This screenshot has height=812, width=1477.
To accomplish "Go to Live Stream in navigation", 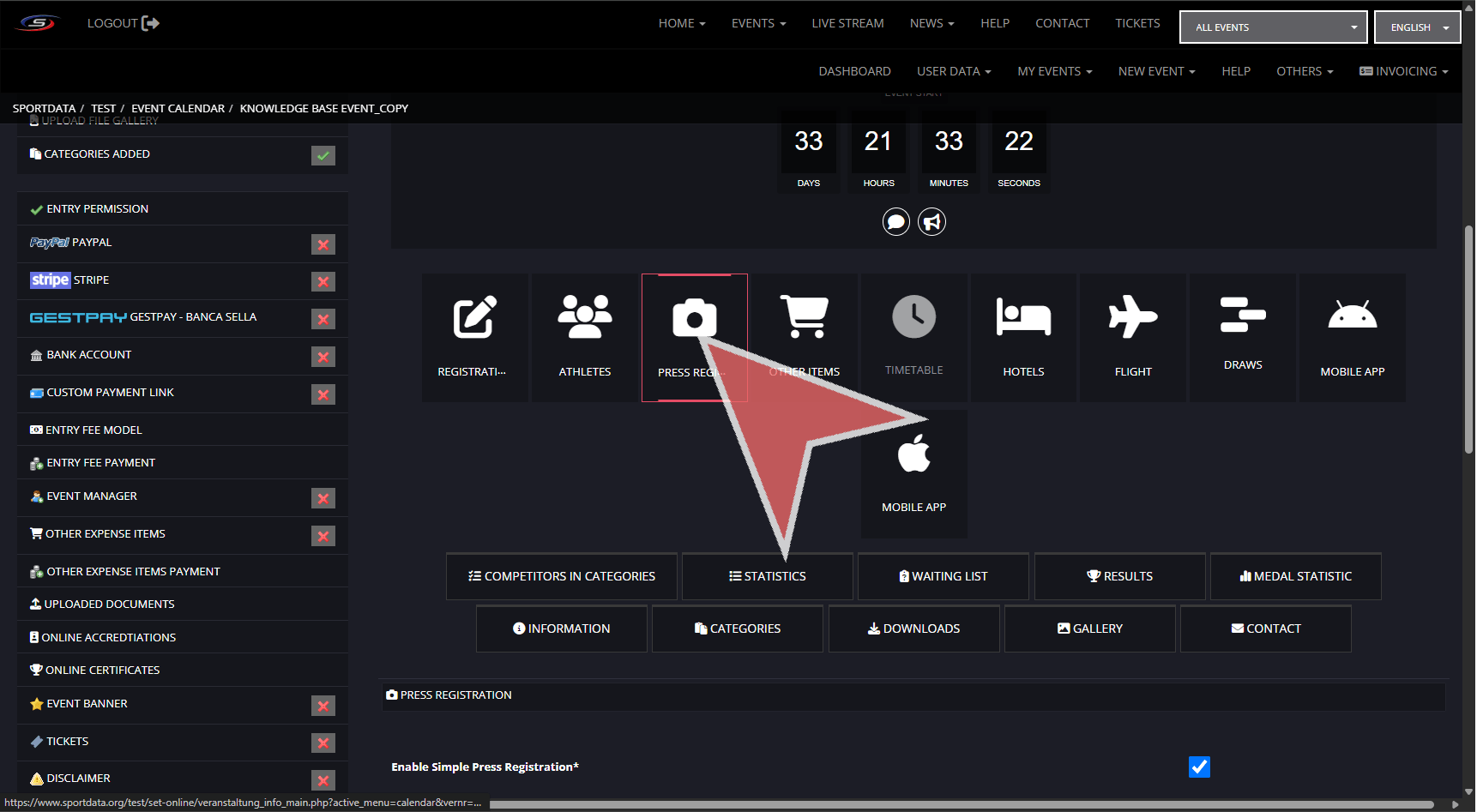I will 847,23.
